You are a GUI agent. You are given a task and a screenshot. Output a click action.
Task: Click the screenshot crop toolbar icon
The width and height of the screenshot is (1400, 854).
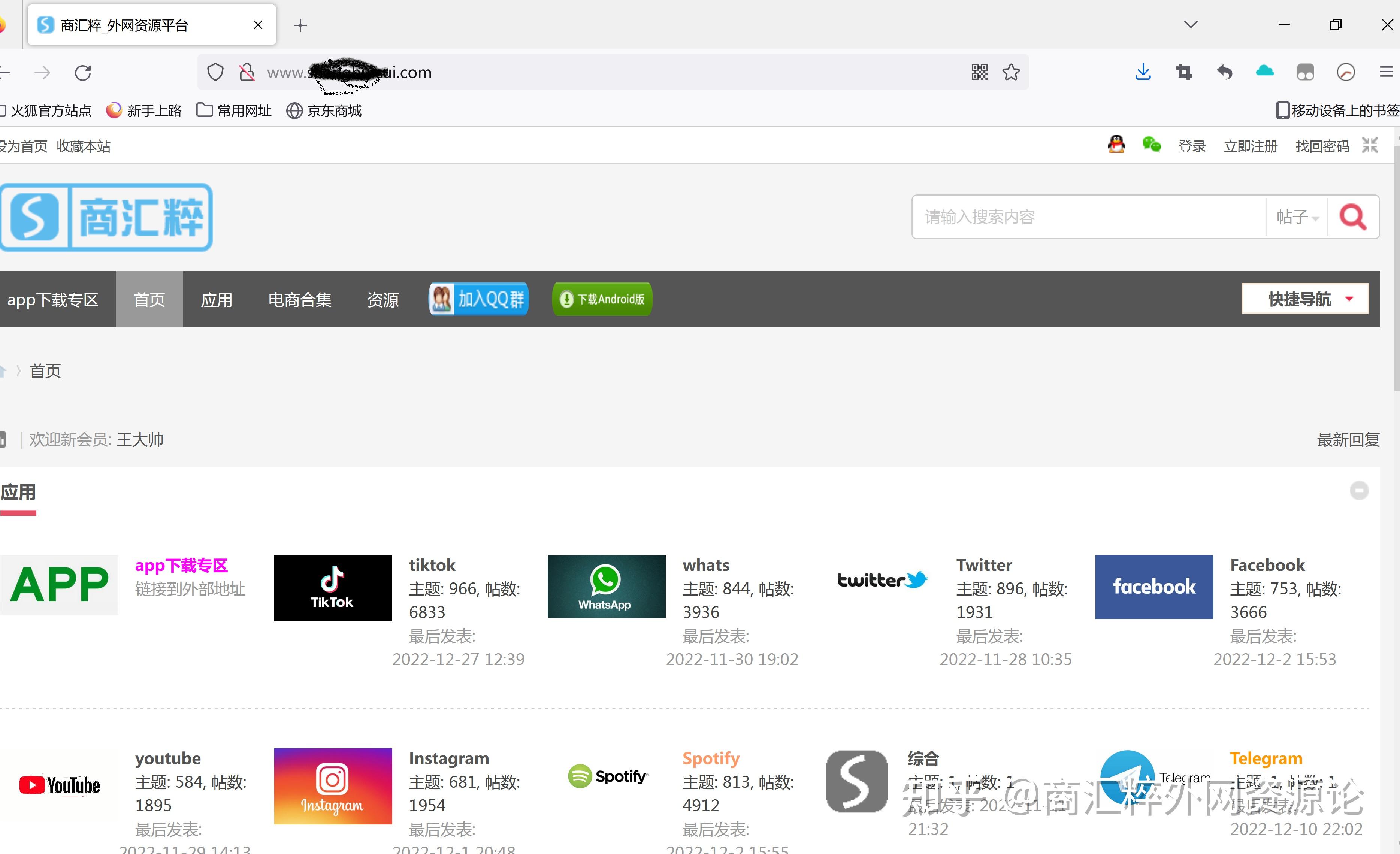[1184, 72]
